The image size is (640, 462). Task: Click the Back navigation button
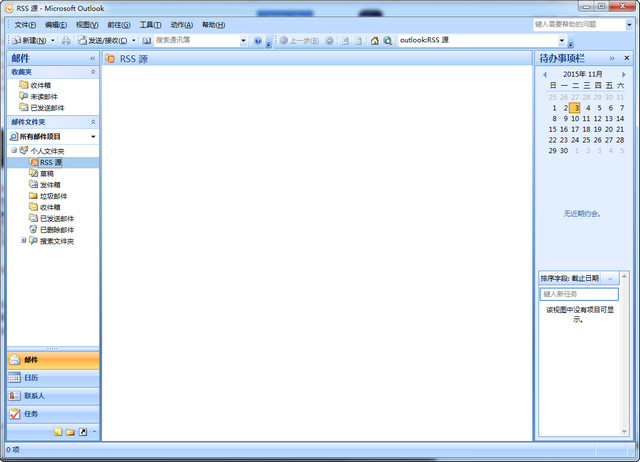click(x=299, y=40)
